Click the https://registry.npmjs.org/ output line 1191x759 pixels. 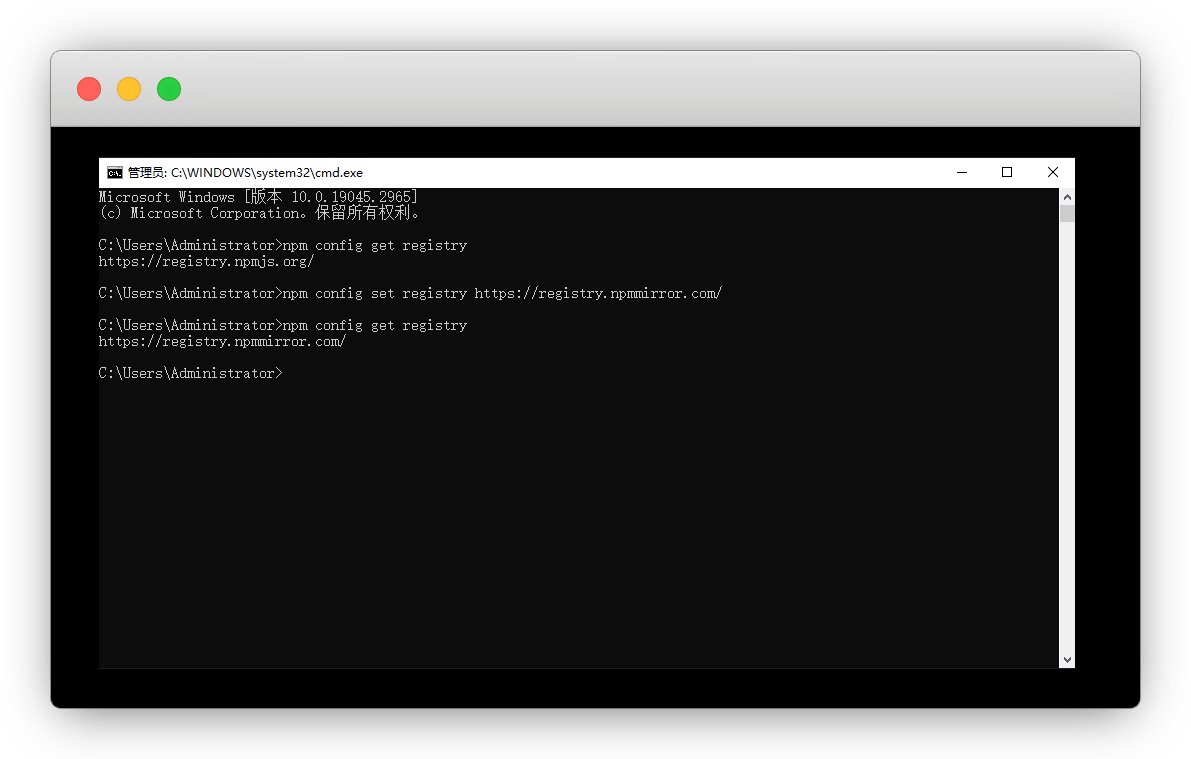[x=206, y=262]
